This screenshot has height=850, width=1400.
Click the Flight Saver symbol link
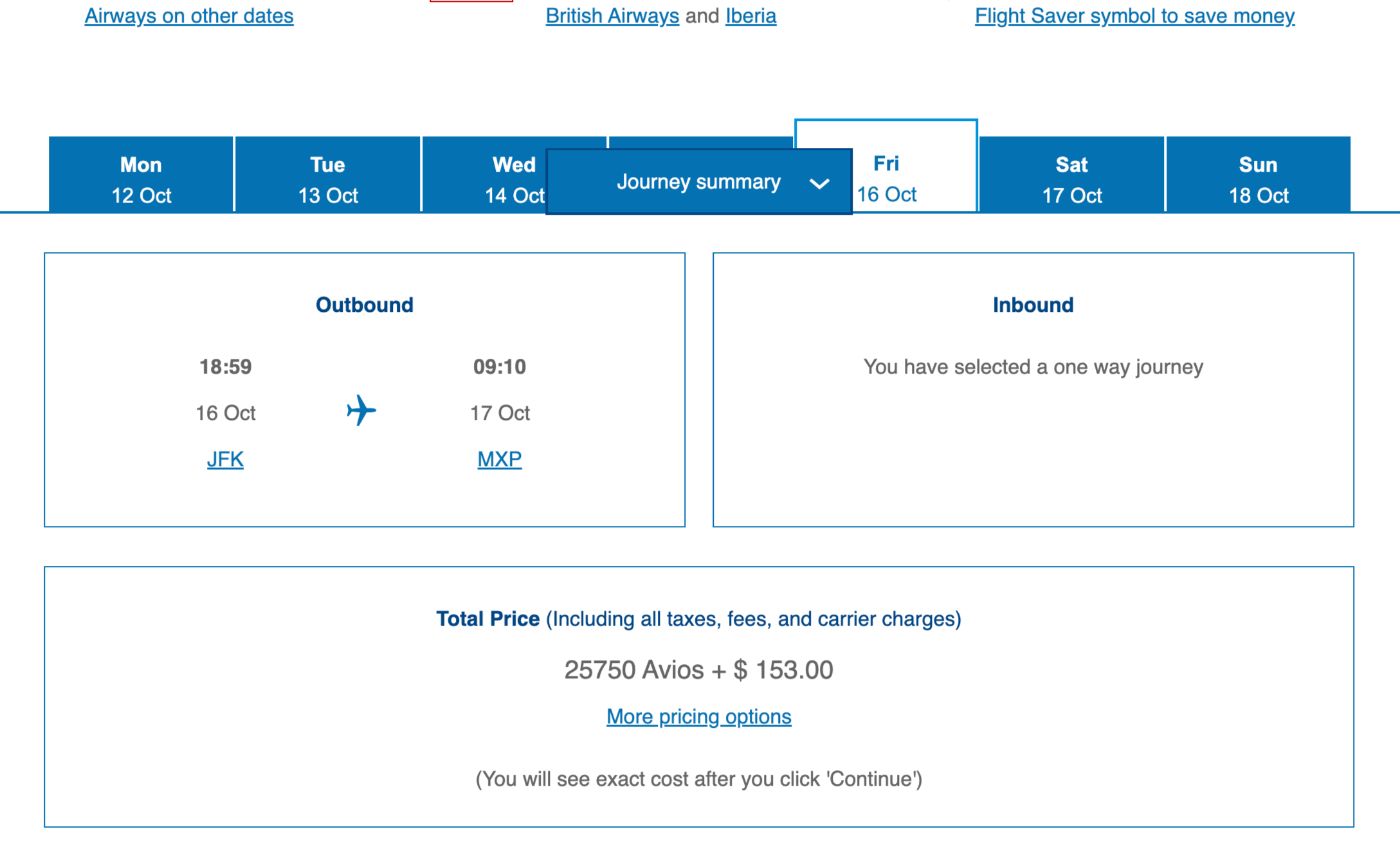coord(1134,16)
